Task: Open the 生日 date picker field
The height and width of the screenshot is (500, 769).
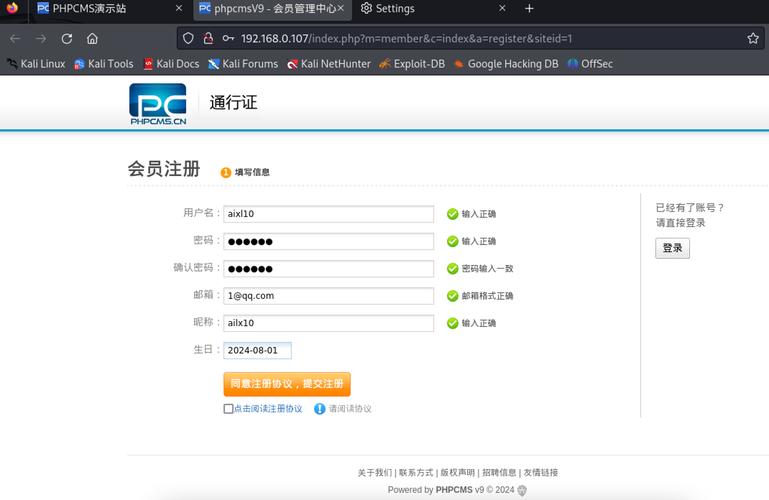Action: point(257,350)
